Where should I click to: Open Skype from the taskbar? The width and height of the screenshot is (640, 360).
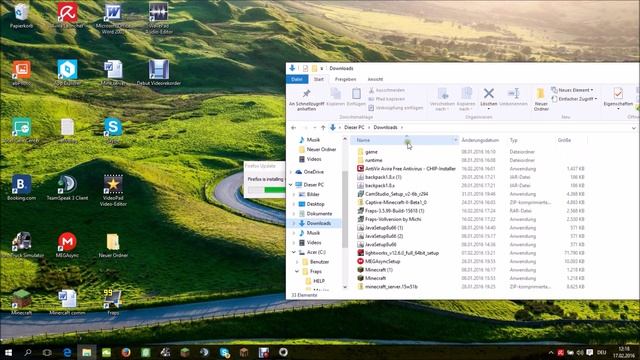(x=224, y=352)
